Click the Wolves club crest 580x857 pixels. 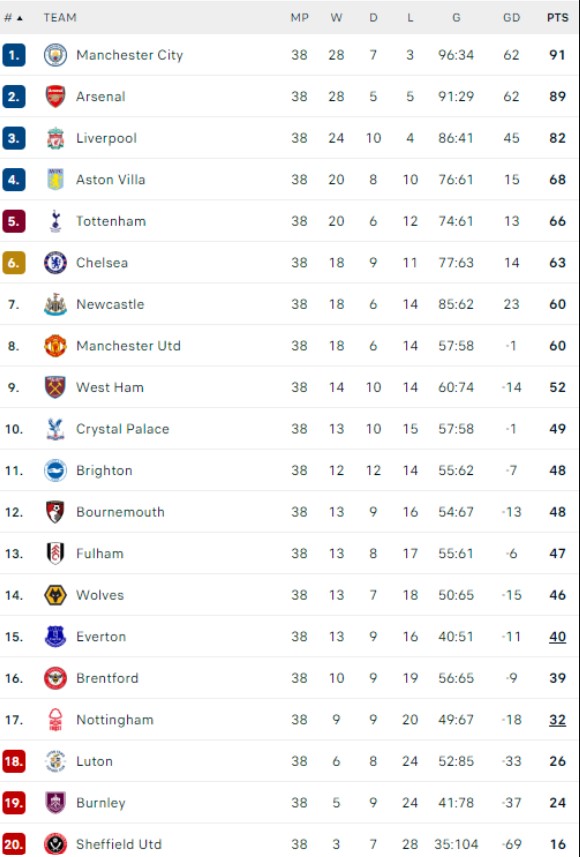tap(55, 595)
